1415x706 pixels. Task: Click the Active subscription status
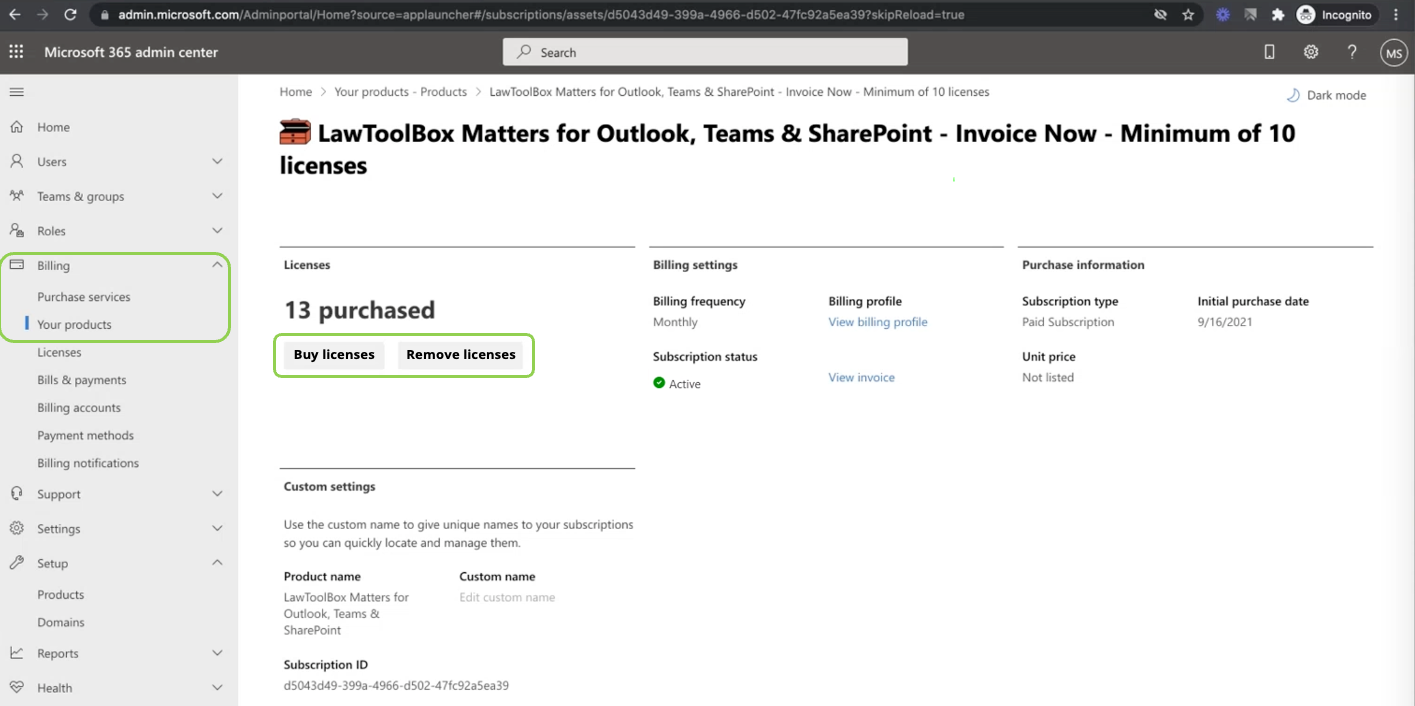point(677,384)
